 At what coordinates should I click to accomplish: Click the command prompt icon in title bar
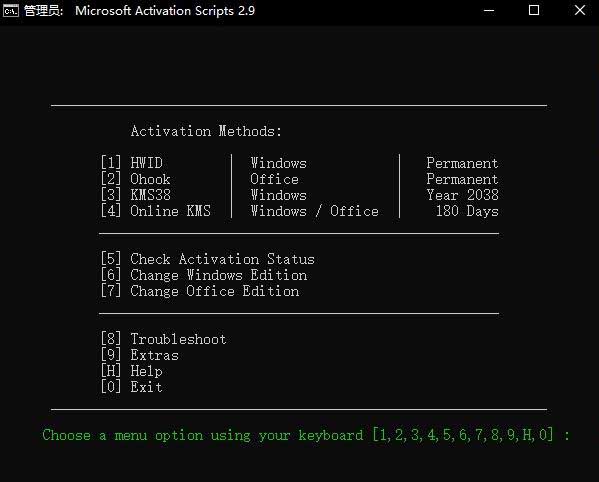click(11, 11)
